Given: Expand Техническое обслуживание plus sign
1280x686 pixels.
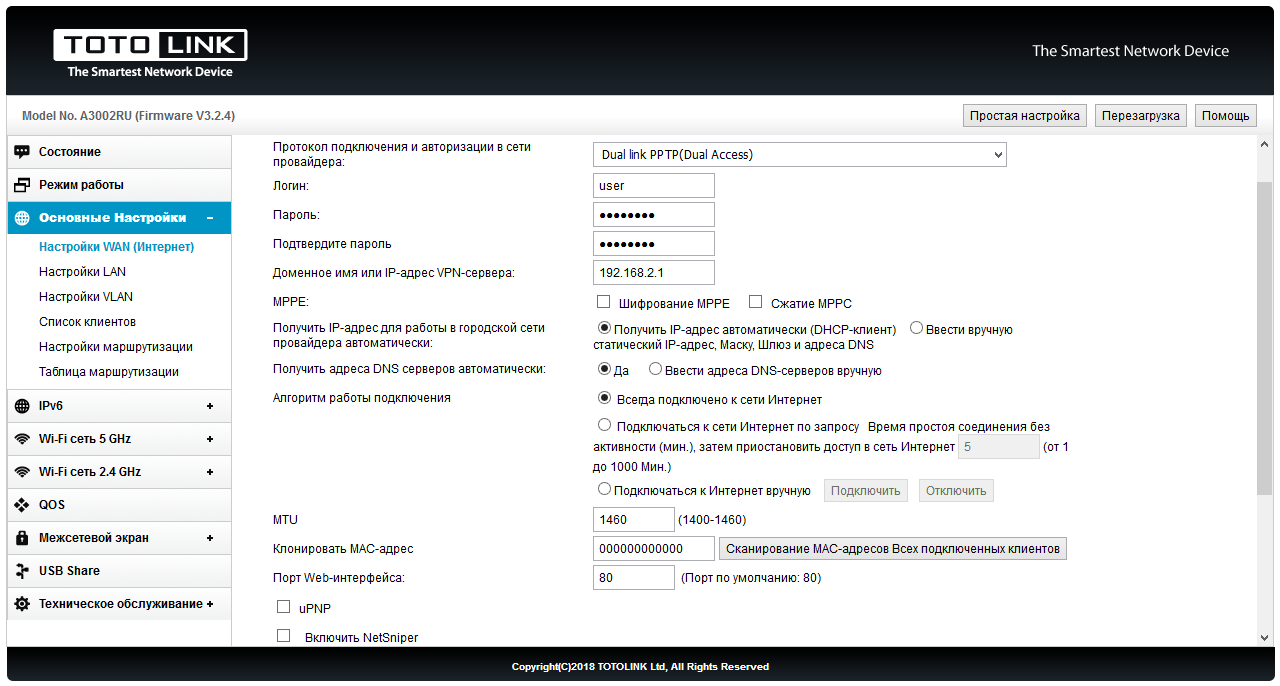Looking at the screenshot, I should point(210,604).
